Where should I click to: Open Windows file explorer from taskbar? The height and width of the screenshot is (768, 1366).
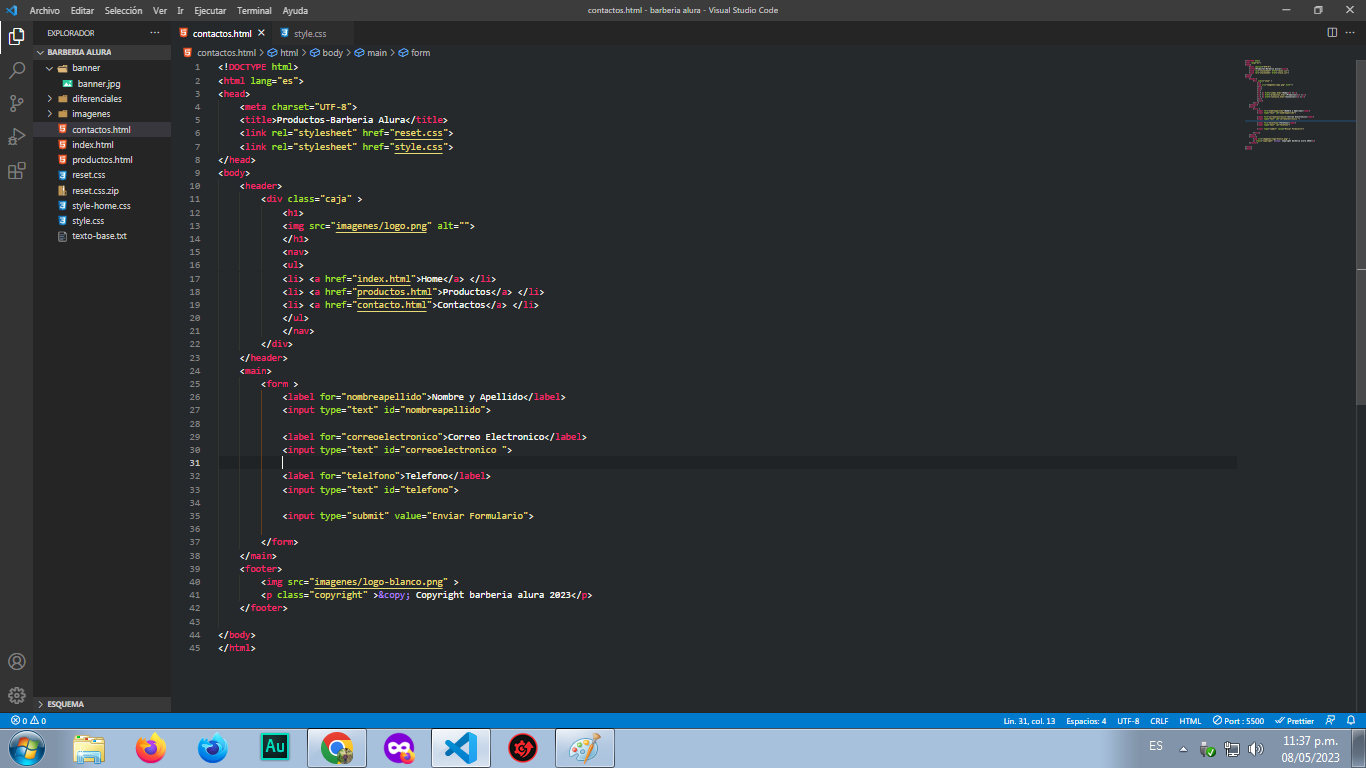tap(89, 748)
